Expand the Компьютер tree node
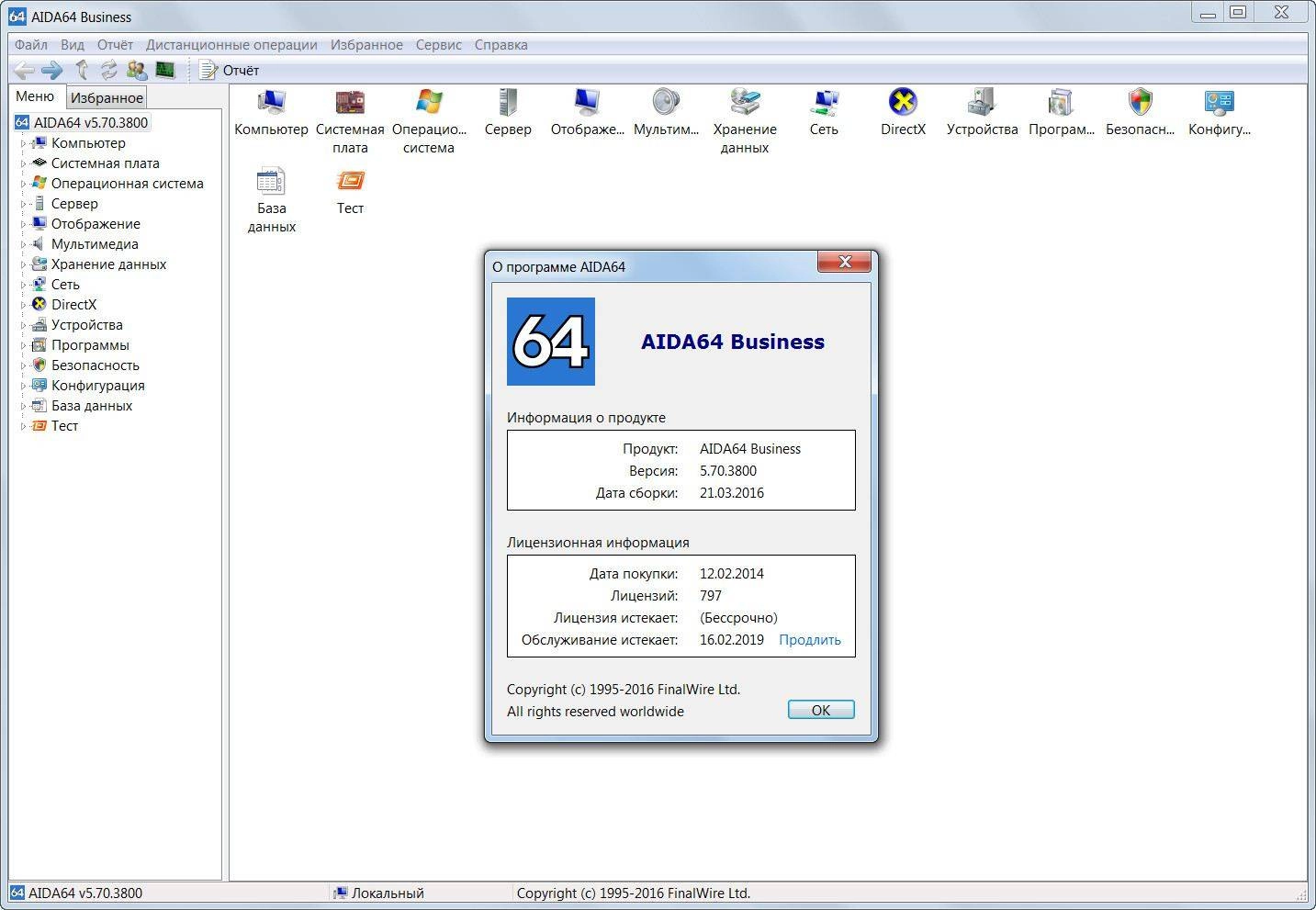The image size is (1316, 910). point(24,143)
